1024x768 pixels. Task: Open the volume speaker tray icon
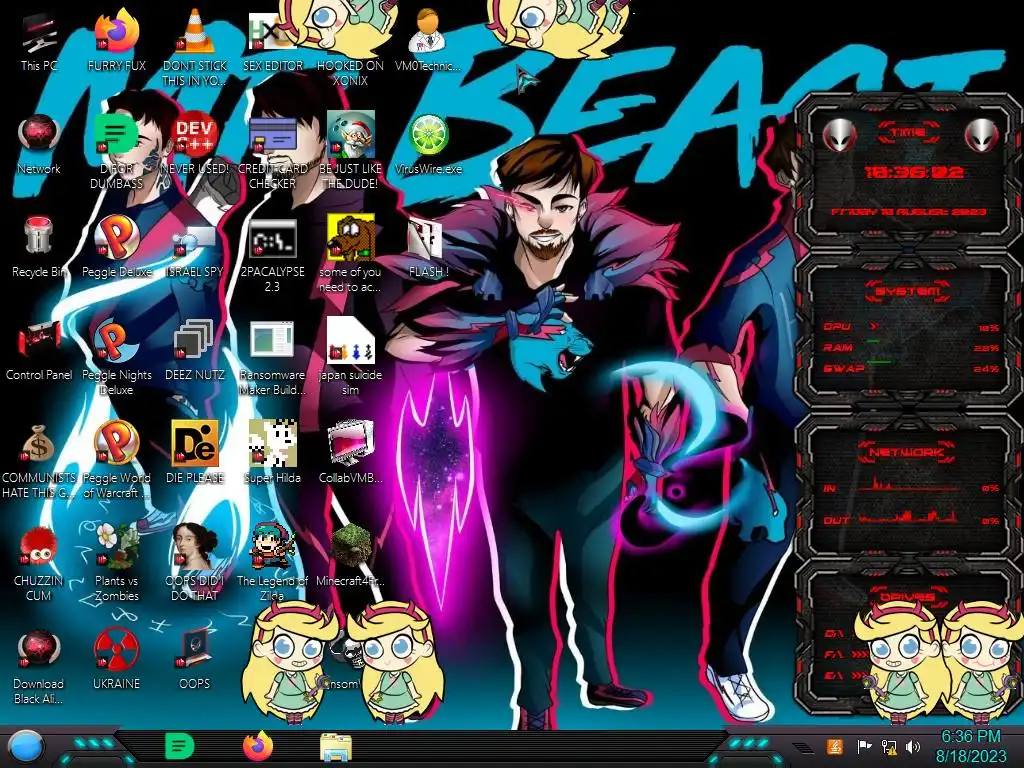coord(913,746)
